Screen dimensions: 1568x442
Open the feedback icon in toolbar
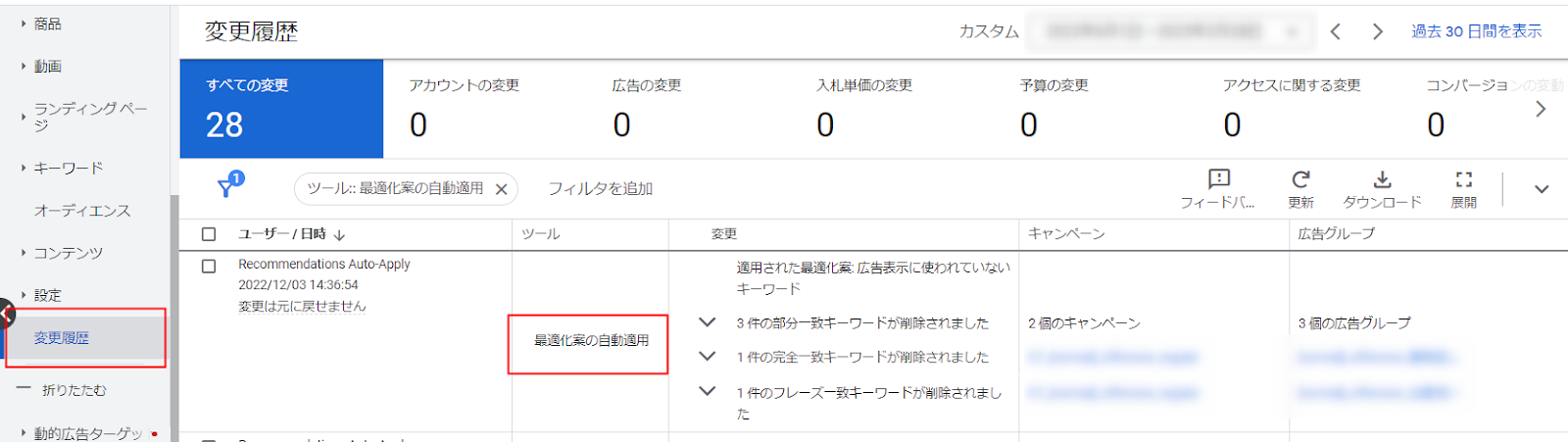[x=1218, y=179]
